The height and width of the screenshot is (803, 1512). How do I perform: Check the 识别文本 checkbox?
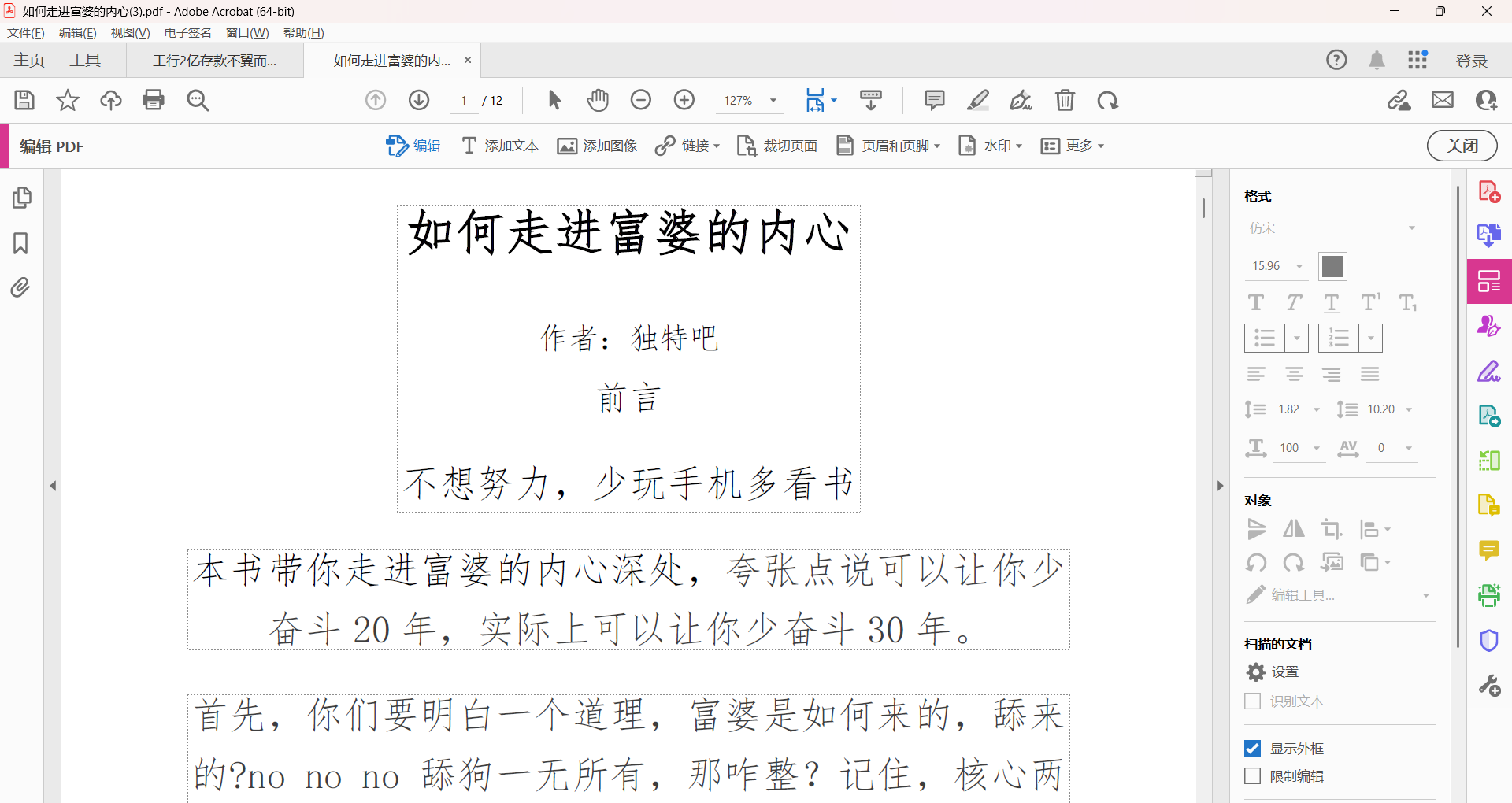[1252, 701]
